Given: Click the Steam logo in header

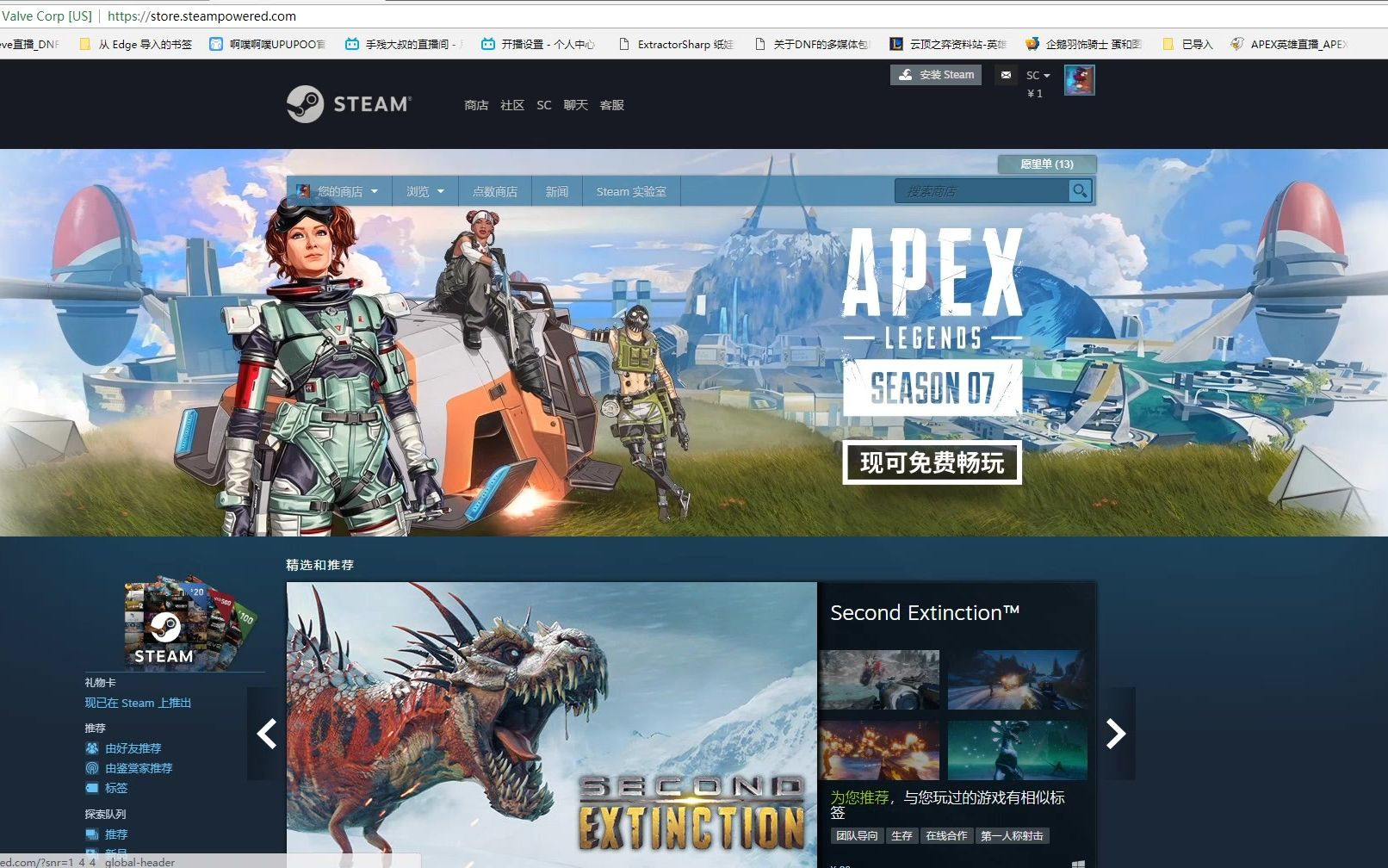Looking at the screenshot, I should pos(349,104).
